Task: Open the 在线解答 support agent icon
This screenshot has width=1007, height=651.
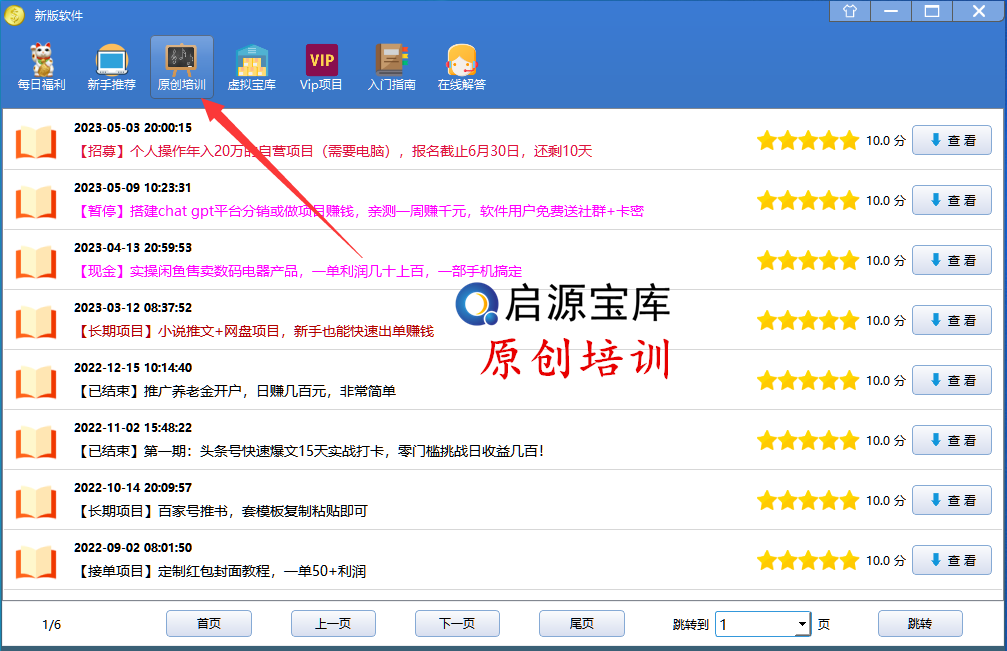Action: (462, 67)
